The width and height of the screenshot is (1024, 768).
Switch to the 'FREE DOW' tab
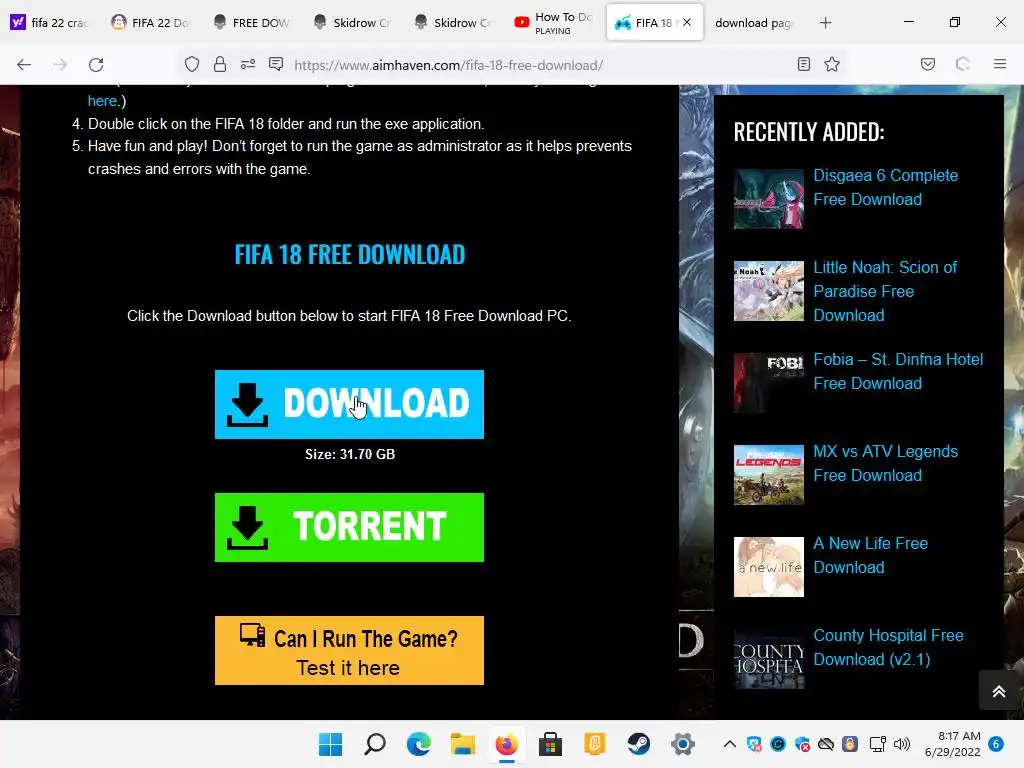tap(251, 23)
